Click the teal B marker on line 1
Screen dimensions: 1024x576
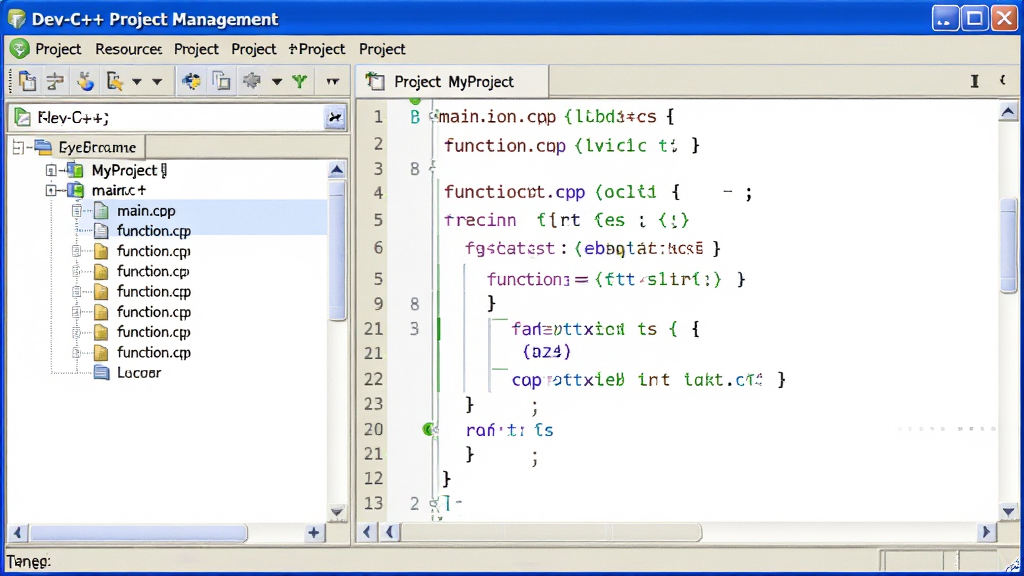pos(415,118)
